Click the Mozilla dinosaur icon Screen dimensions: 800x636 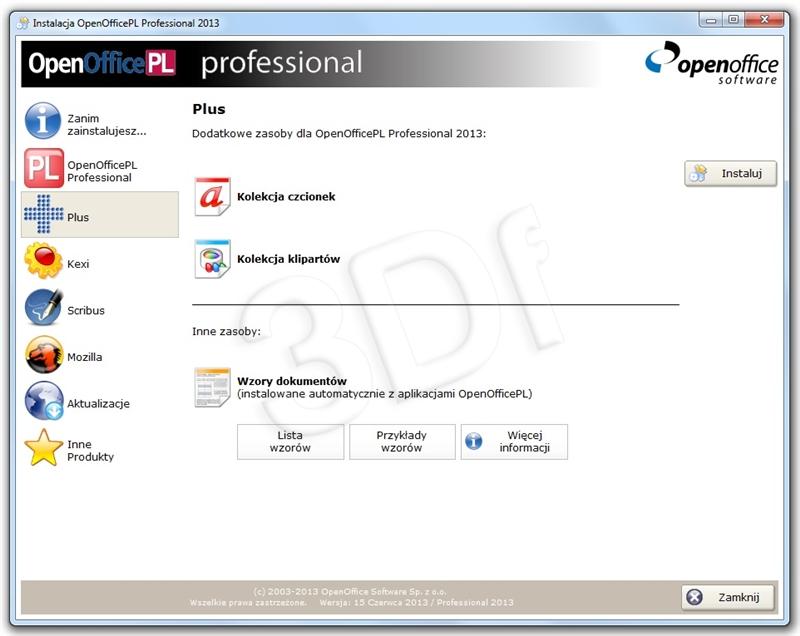pyautogui.click(x=44, y=354)
